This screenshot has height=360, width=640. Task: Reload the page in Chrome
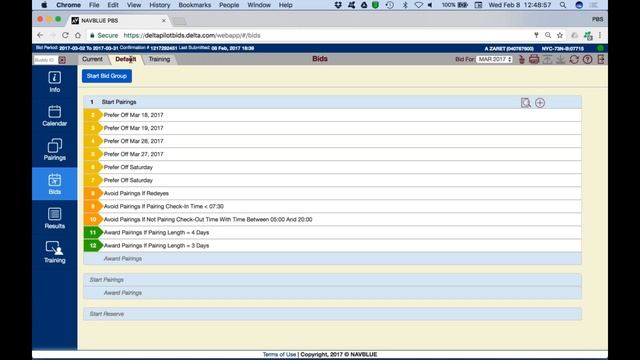coord(65,36)
